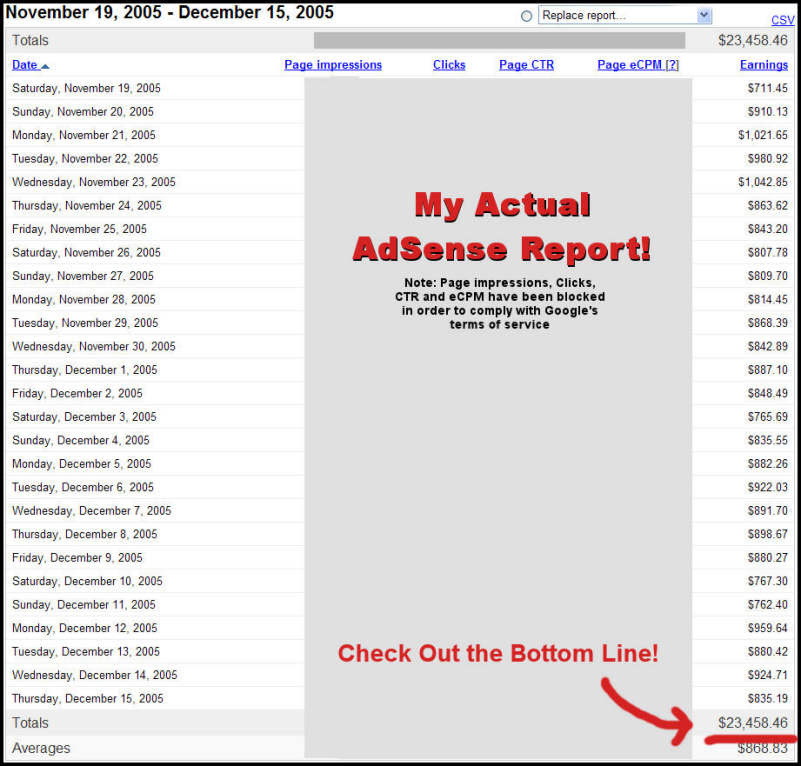Image resolution: width=801 pixels, height=766 pixels.
Task: Click the $1,042.85 earnings value
Action: tap(763, 182)
